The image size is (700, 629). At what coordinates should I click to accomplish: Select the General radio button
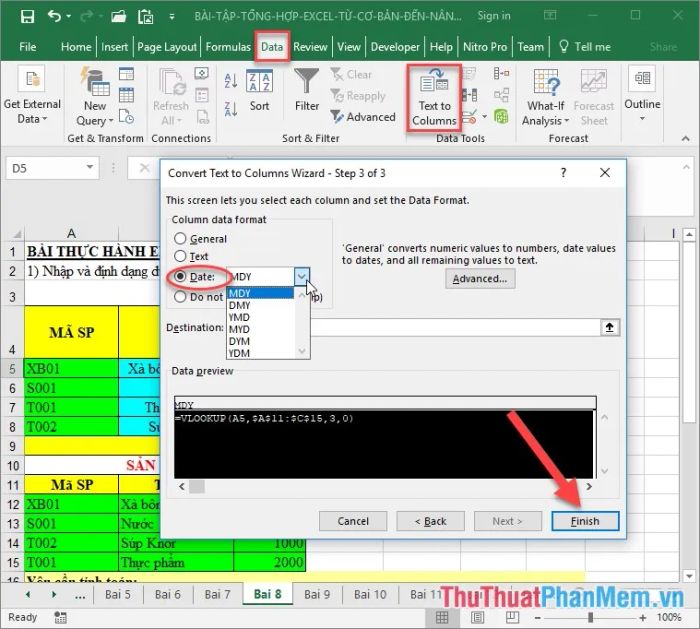(180, 238)
